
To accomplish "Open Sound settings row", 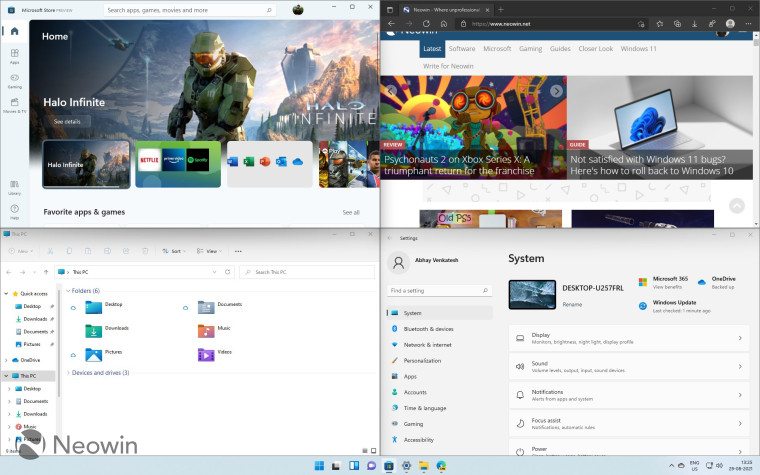I will click(x=629, y=366).
